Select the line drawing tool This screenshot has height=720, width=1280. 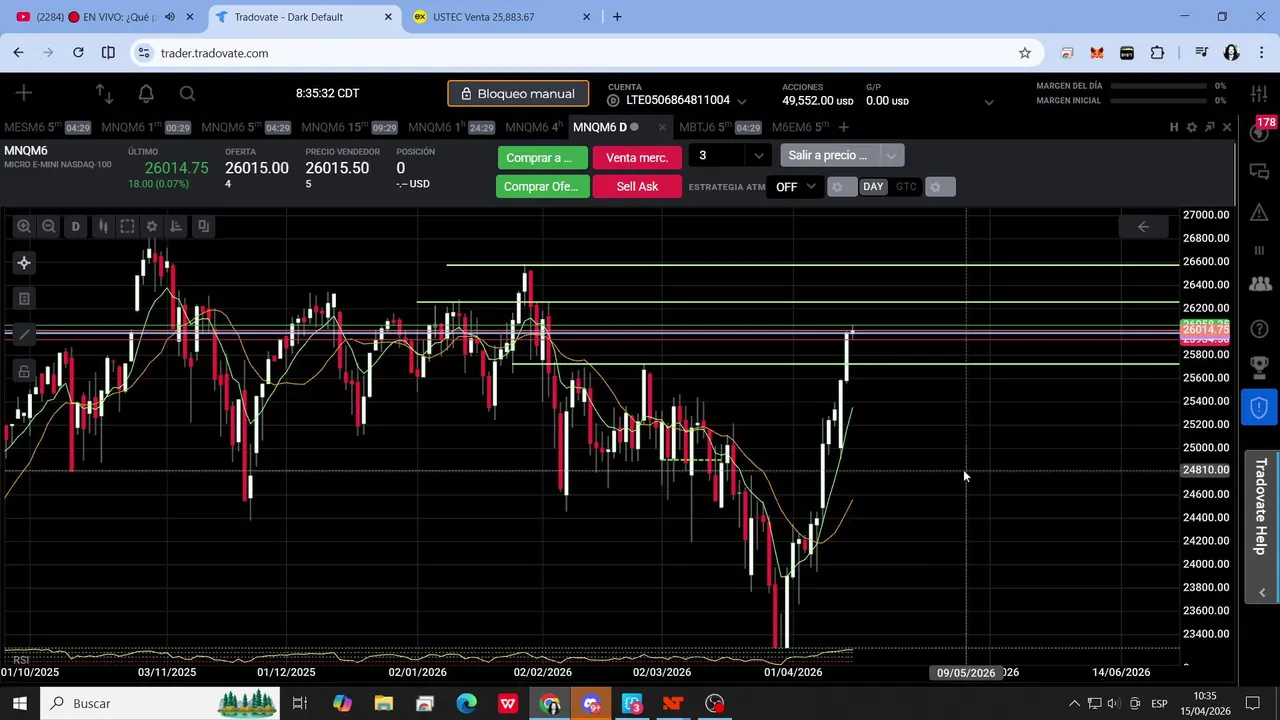(x=24, y=335)
